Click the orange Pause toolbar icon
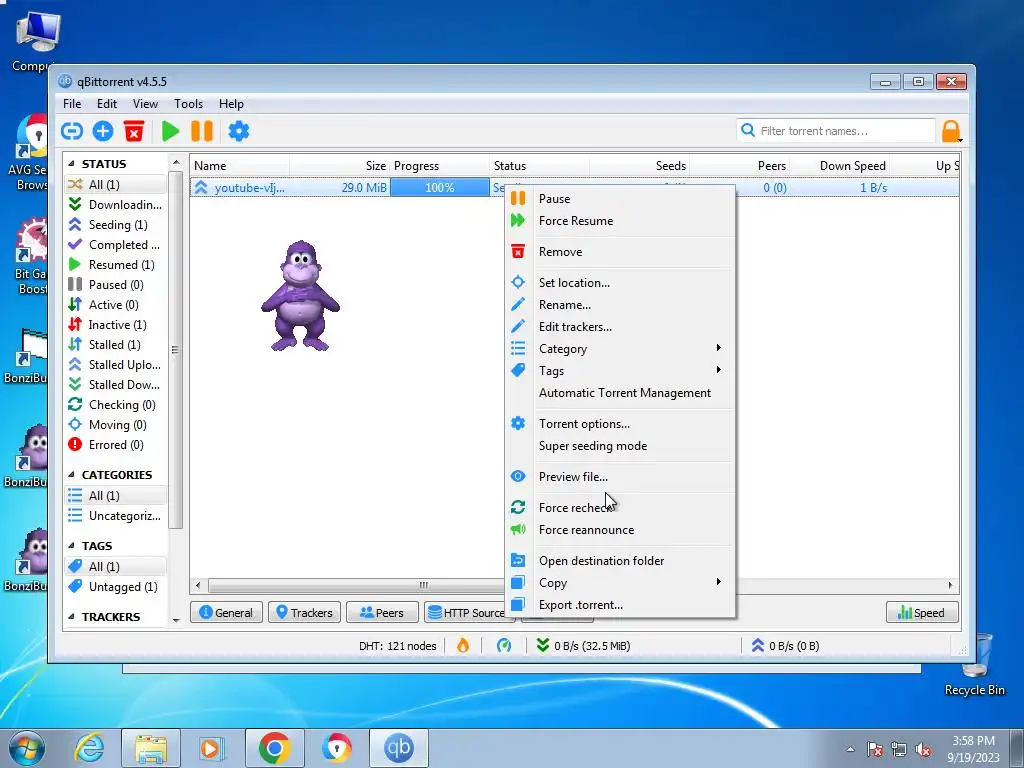Viewport: 1024px width, 768px height. tap(202, 131)
